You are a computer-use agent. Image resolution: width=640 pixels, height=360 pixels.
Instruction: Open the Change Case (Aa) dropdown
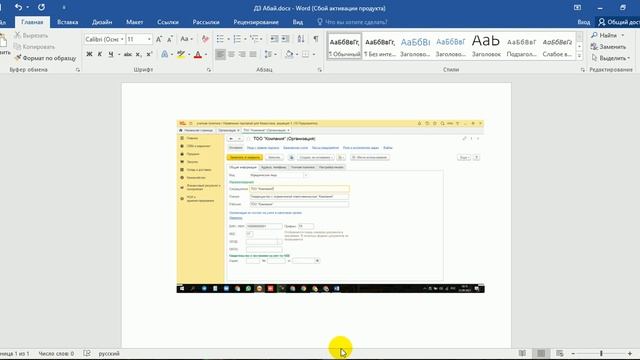point(187,39)
